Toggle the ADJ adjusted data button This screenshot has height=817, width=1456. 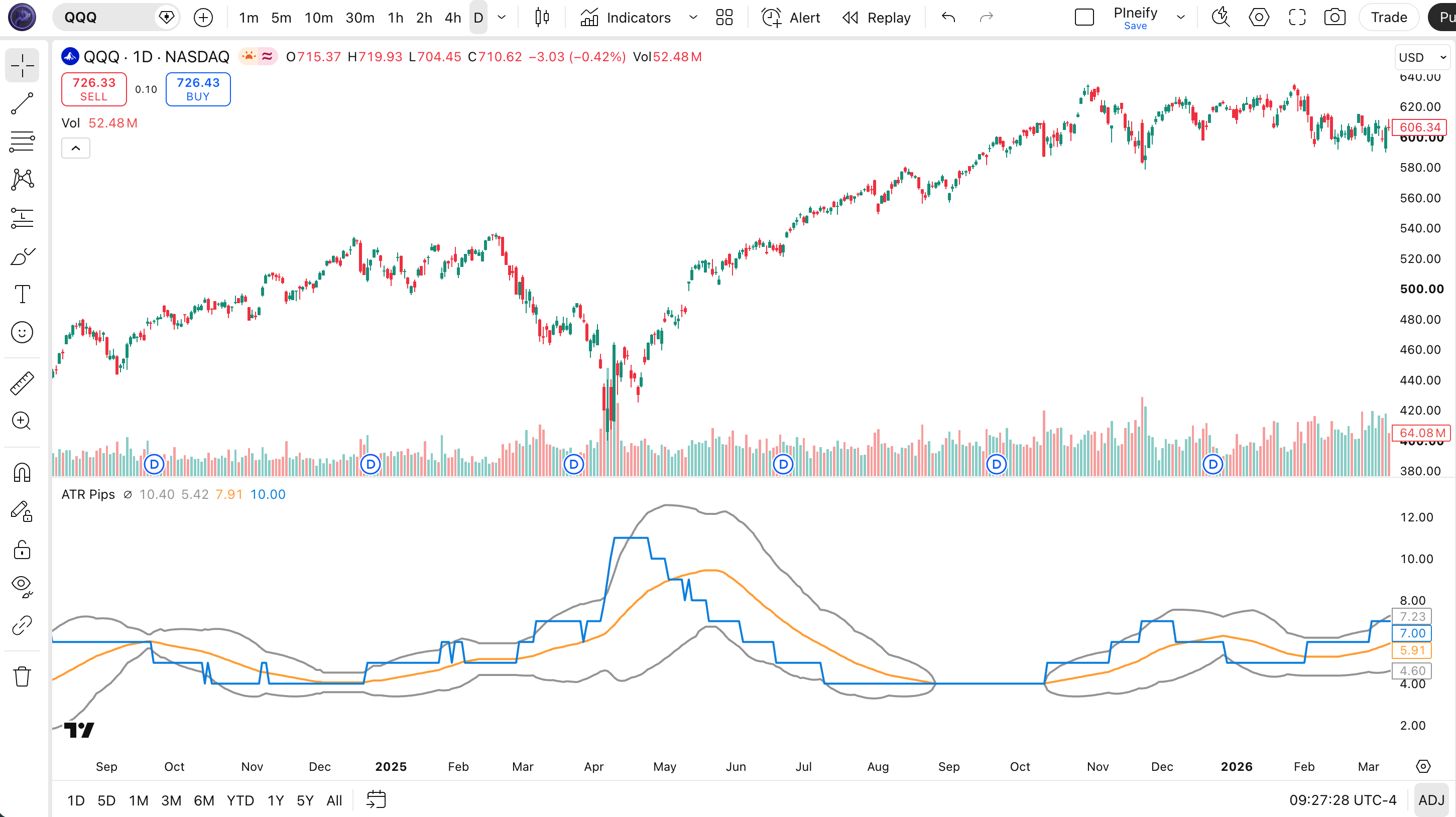tap(1431, 800)
